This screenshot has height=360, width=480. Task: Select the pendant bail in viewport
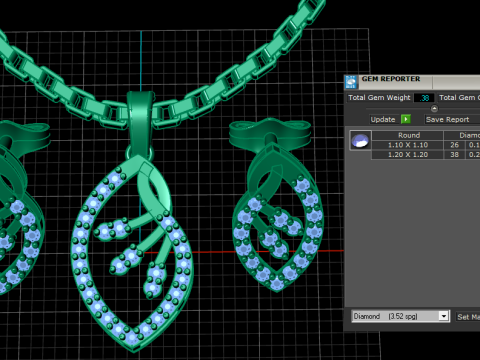140,123
